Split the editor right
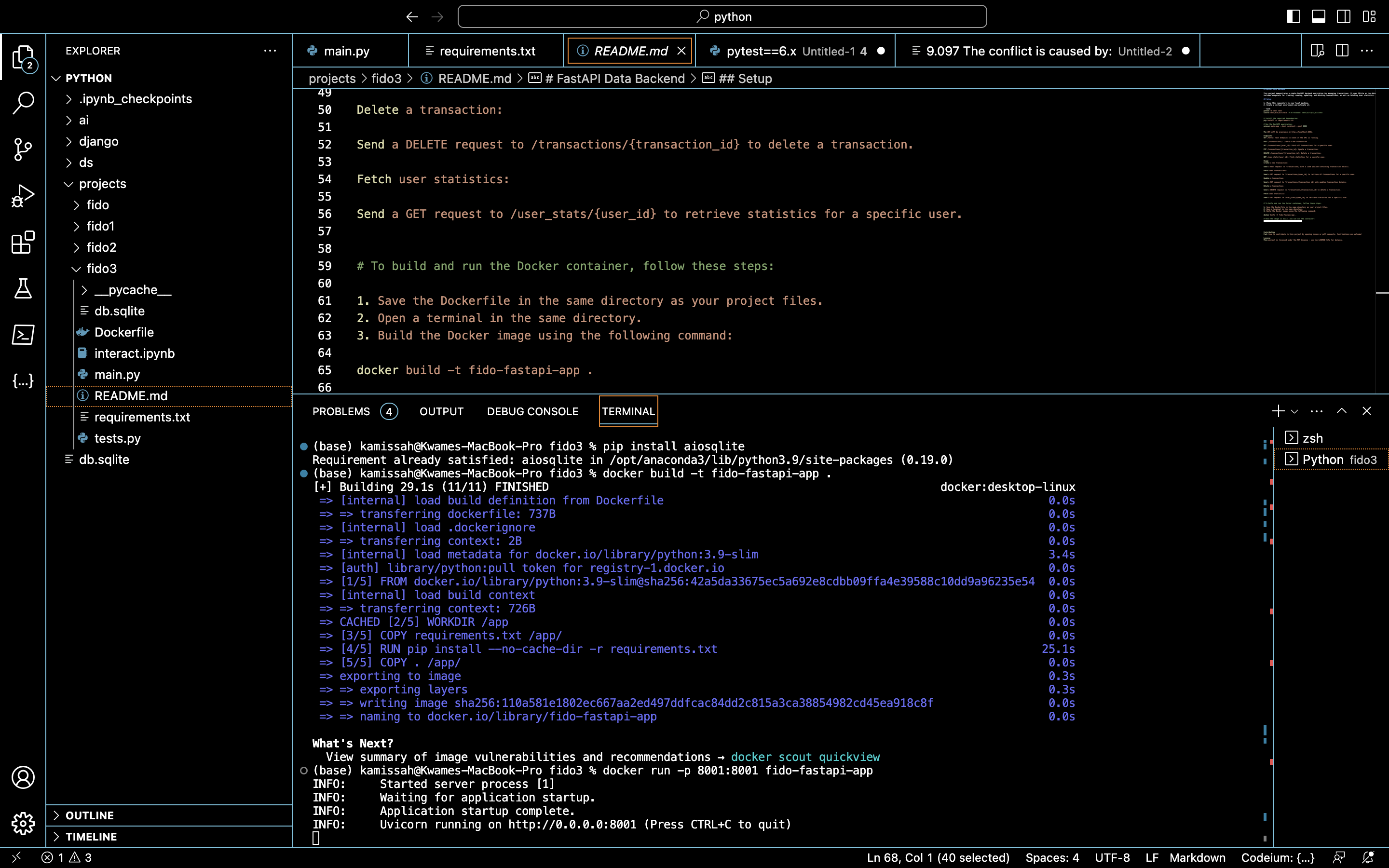The height and width of the screenshot is (868, 1389). pyautogui.click(x=1342, y=51)
